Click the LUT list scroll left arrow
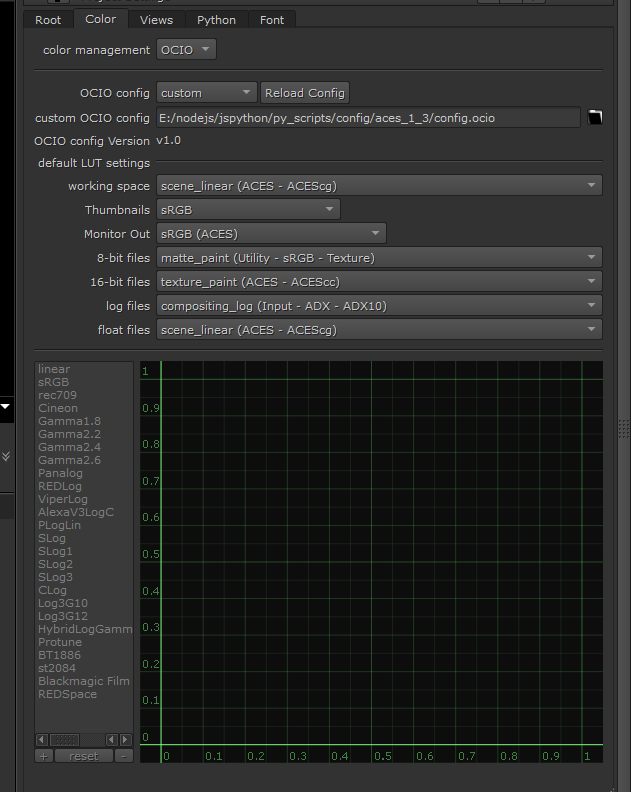This screenshot has width=631, height=792. point(42,740)
